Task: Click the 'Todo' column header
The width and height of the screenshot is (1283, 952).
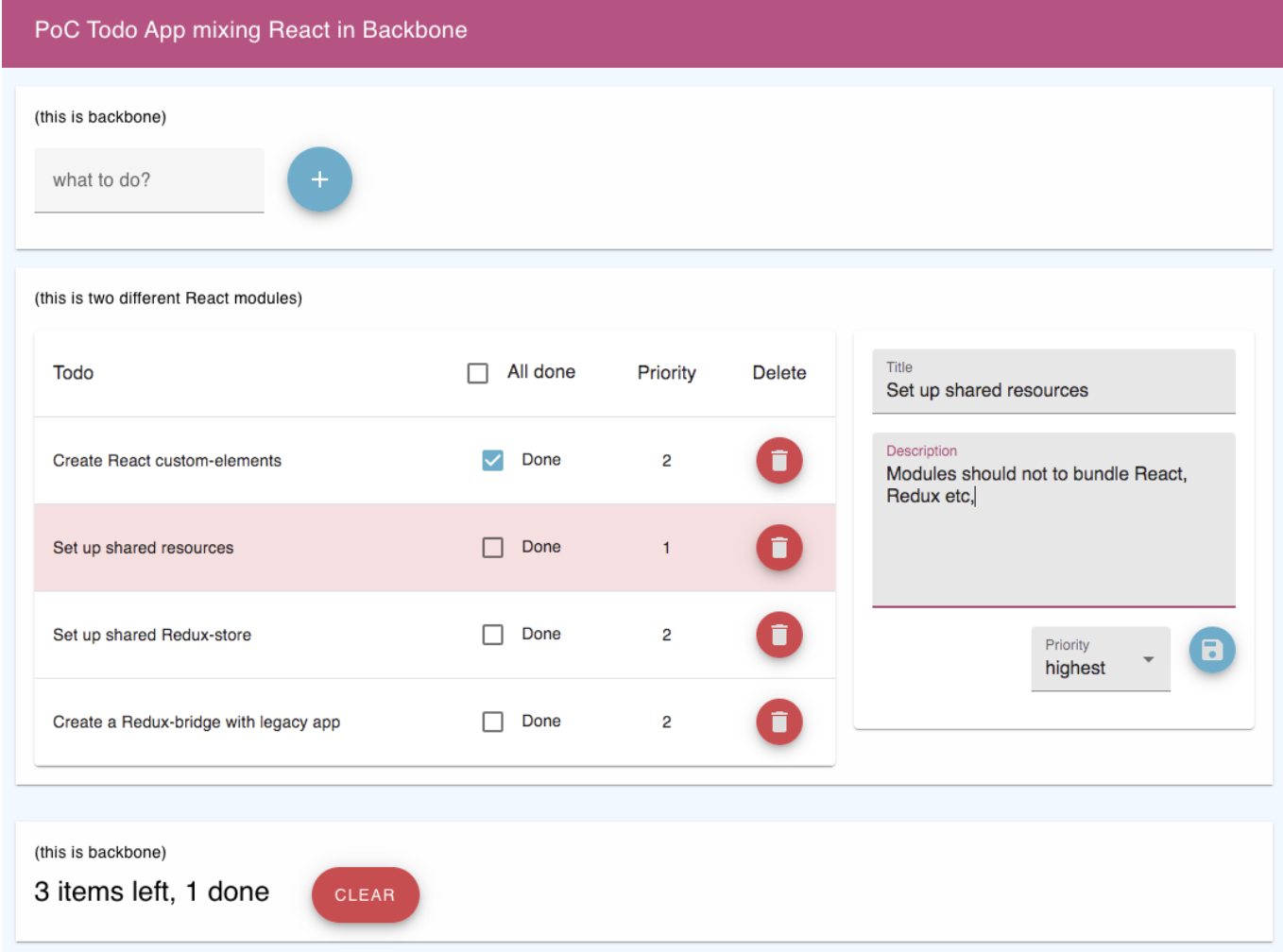Action: (73, 372)
